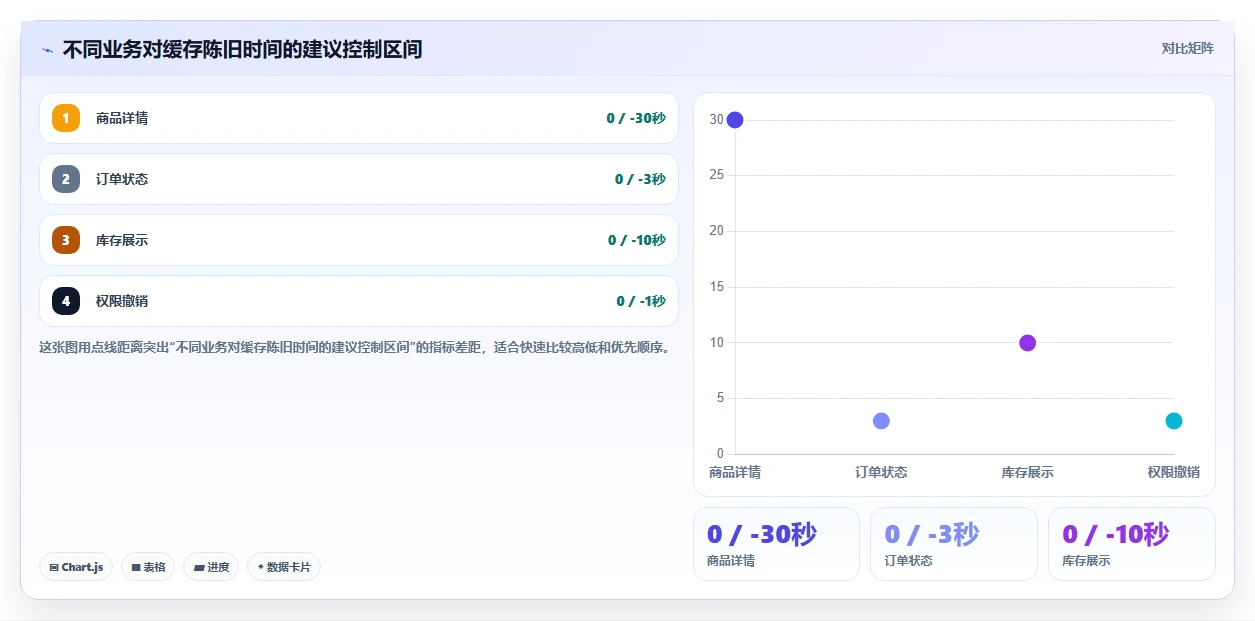
Task: Click the Chart.js tag chip
Action: pos(76,567)
